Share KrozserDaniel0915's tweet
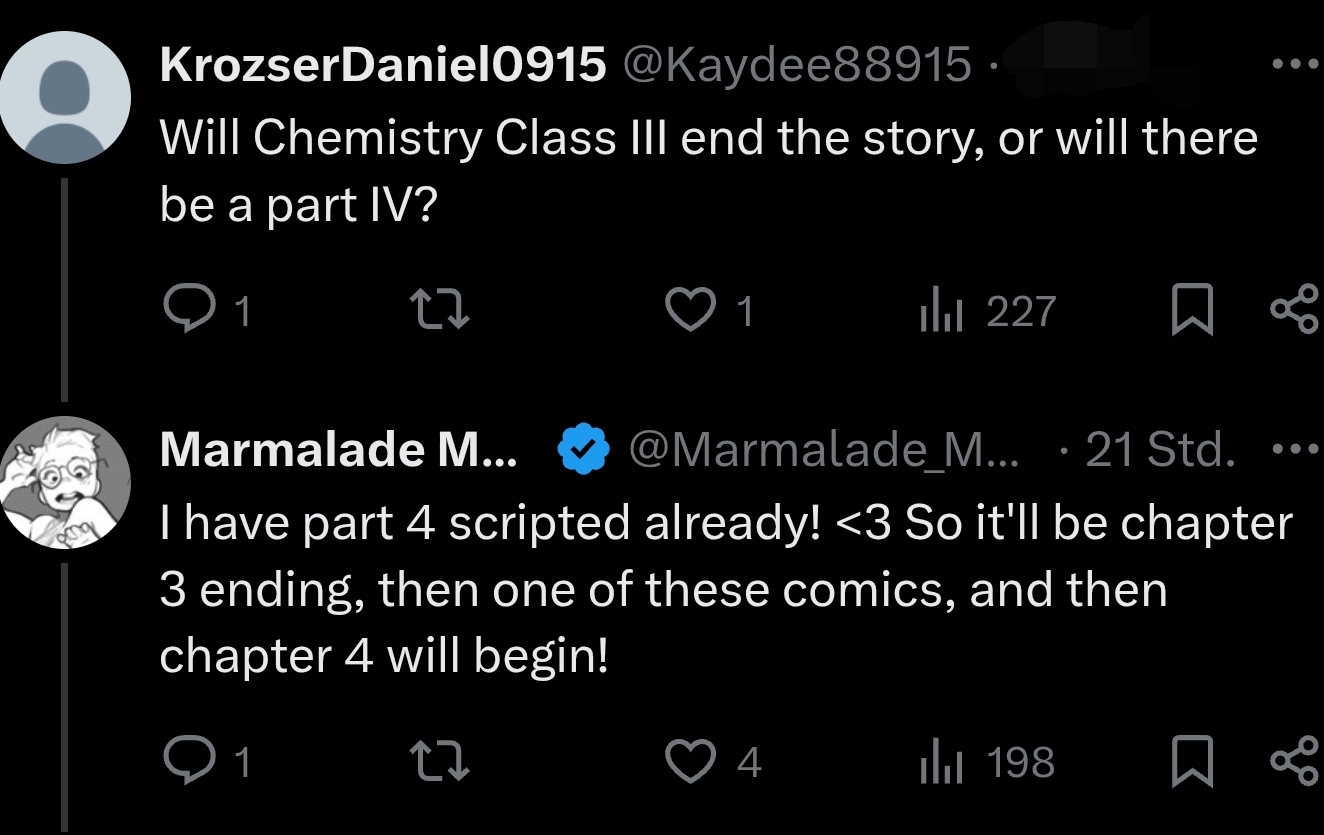The width and height of the screenshot is (1324, 835). [x=1294, y=312]
